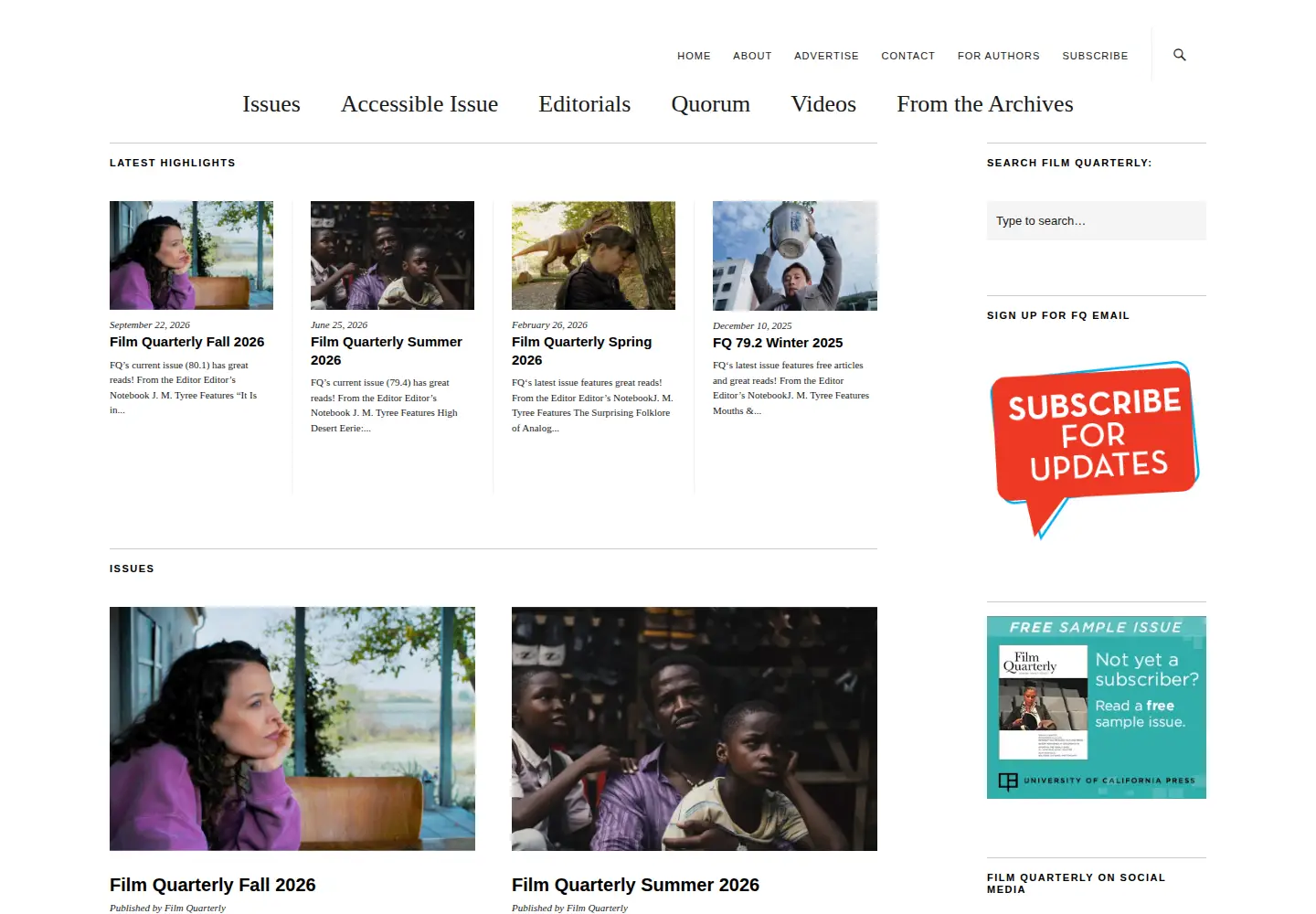Screen dimensions: 1316x914
Task: Open FQ 79.2 Winter 2025 thumbnail
Action: coord(795,256)
